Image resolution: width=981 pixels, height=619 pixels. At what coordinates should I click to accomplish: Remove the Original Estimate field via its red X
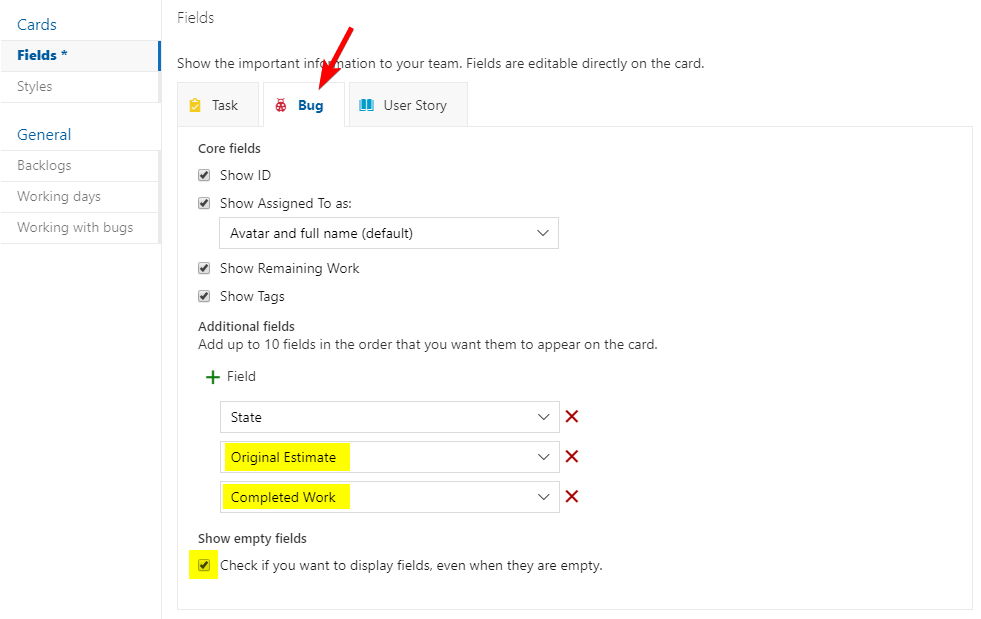click(572, 456)
